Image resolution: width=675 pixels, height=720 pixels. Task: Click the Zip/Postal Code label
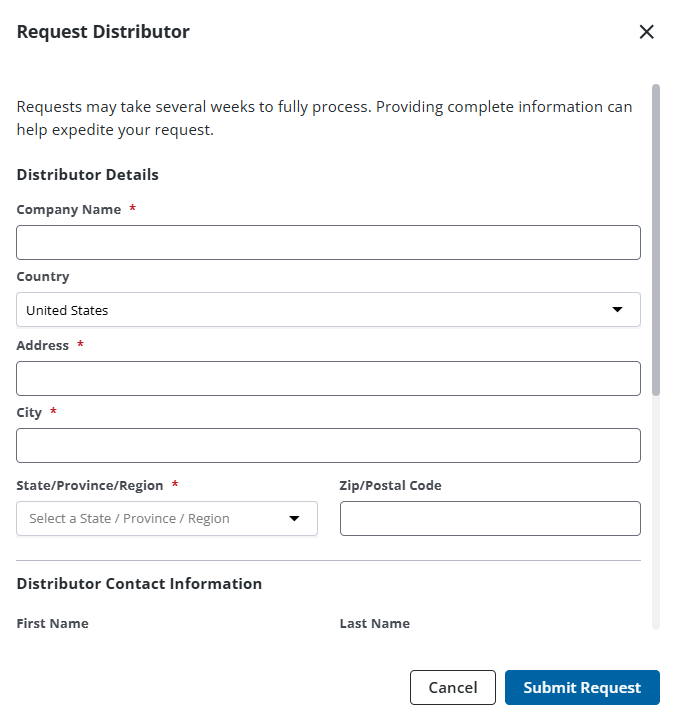[390, 485]
